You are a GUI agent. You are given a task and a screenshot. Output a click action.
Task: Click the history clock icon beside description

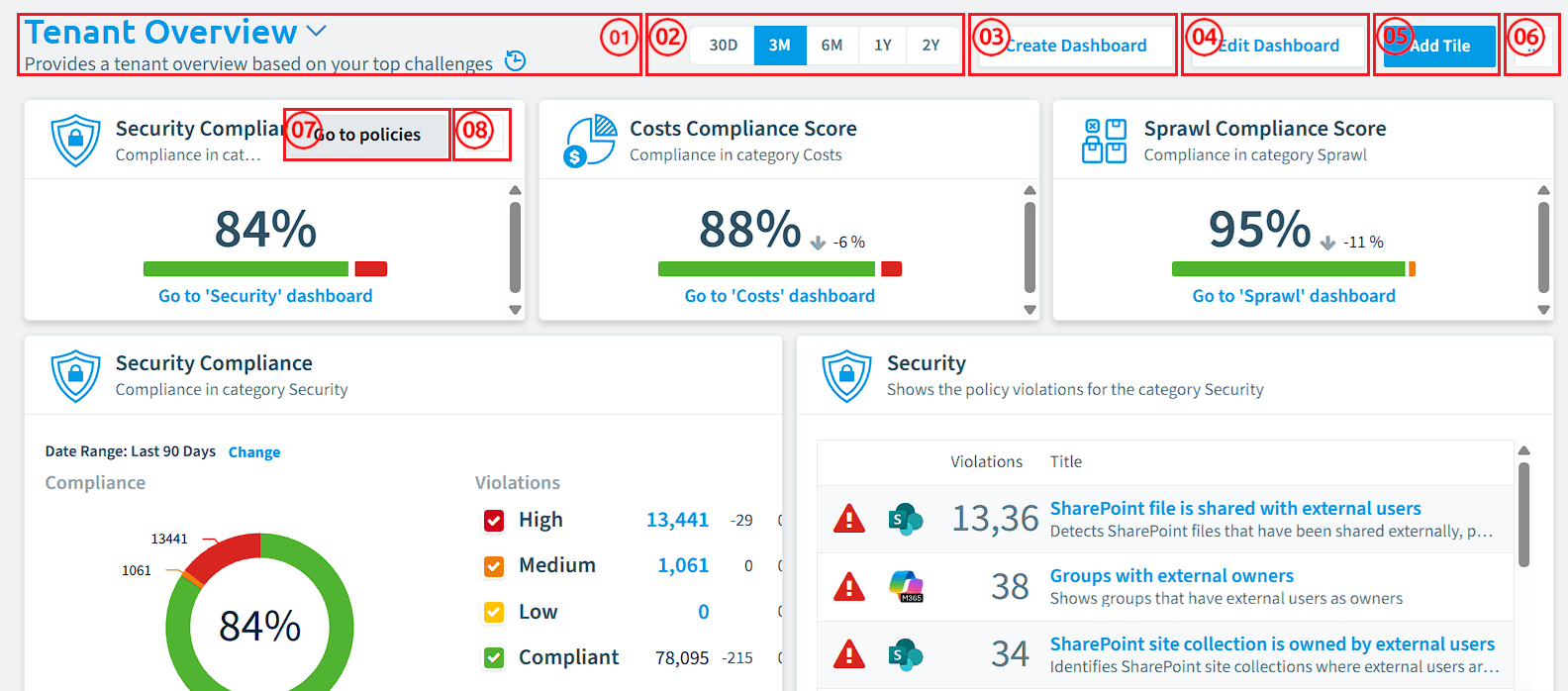point(515,61)
